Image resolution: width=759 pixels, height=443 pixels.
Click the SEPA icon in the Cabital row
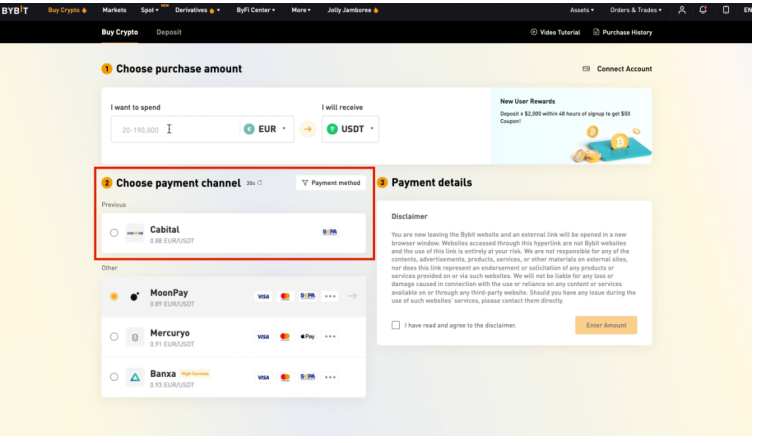330,232
